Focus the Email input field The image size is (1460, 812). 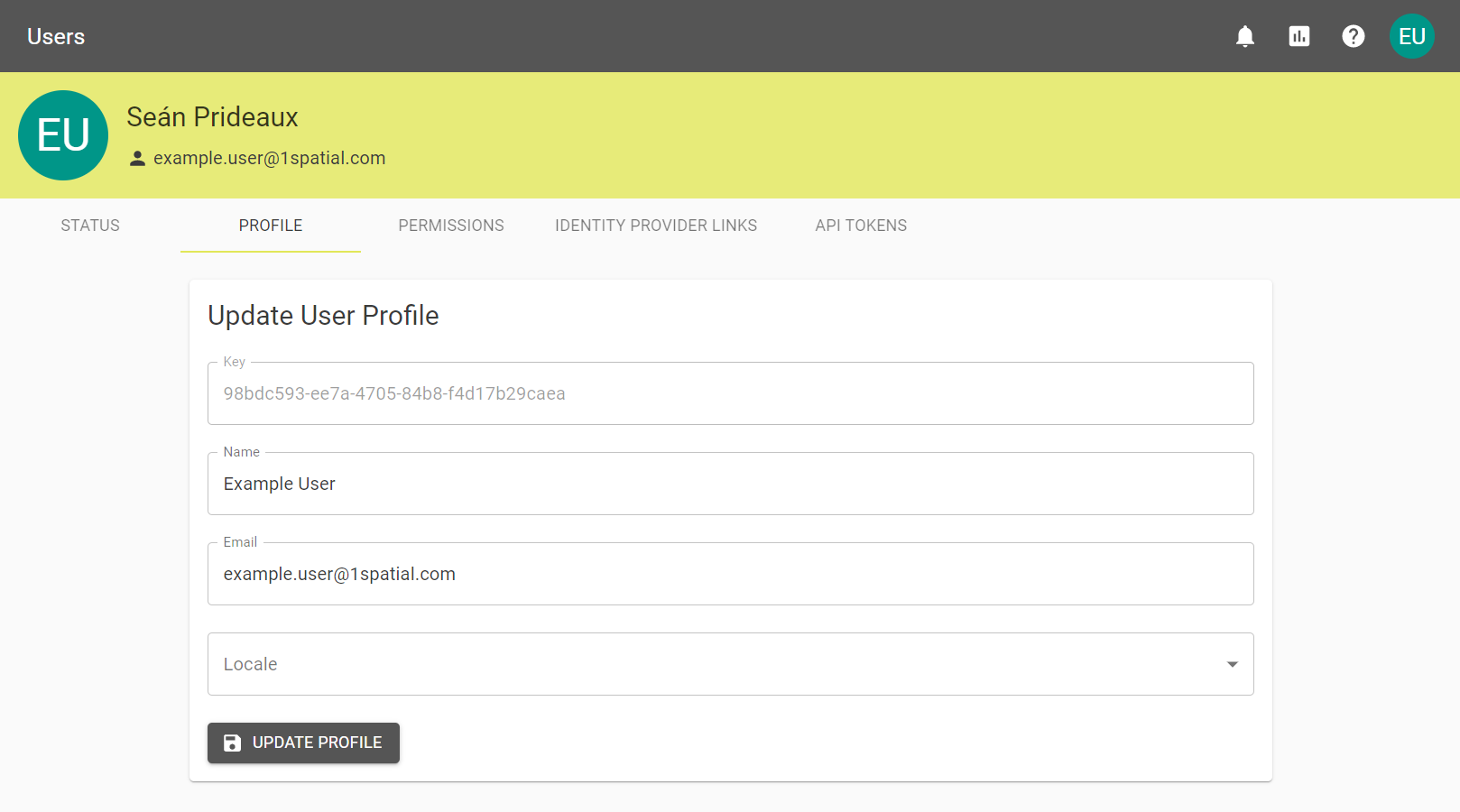731,574
